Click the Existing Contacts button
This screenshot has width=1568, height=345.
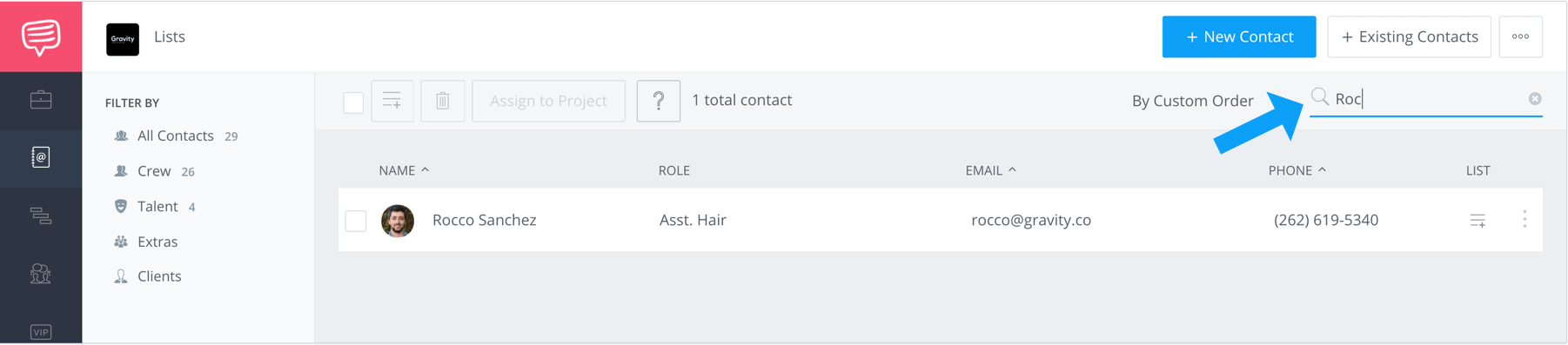(x=1409, y=36)
